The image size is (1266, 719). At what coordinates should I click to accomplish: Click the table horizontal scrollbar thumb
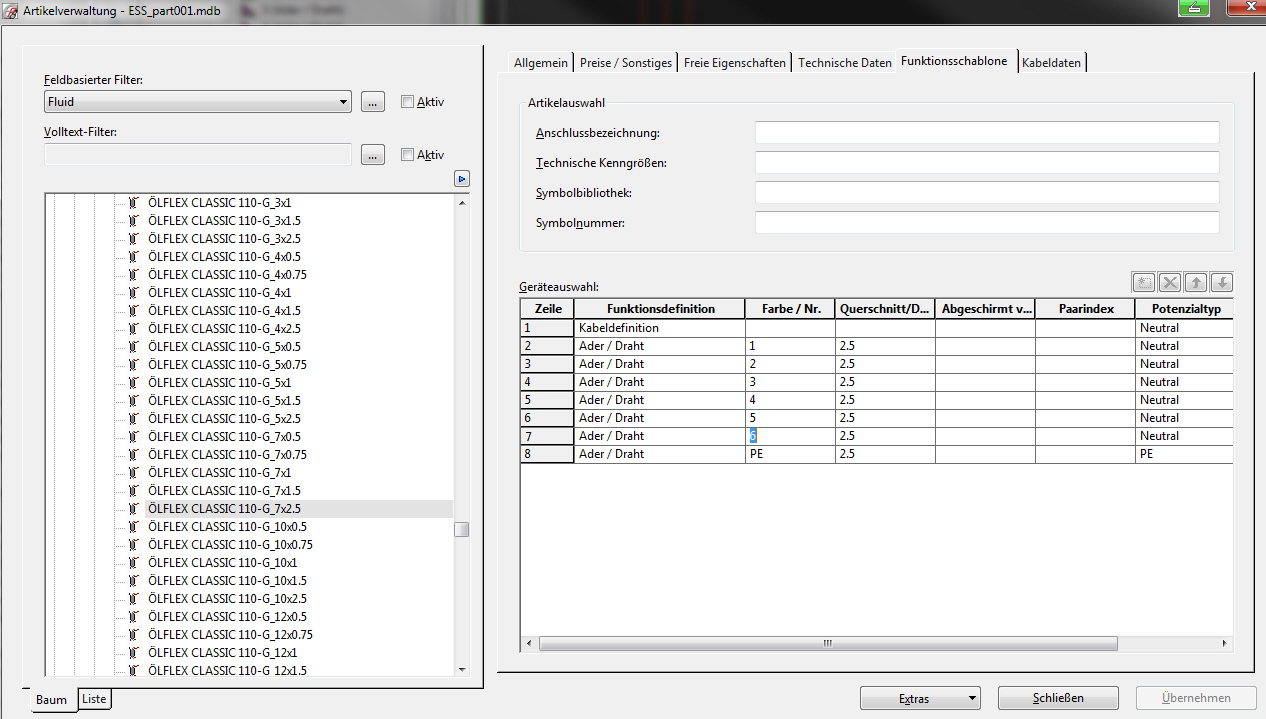[x=828, y=643]
